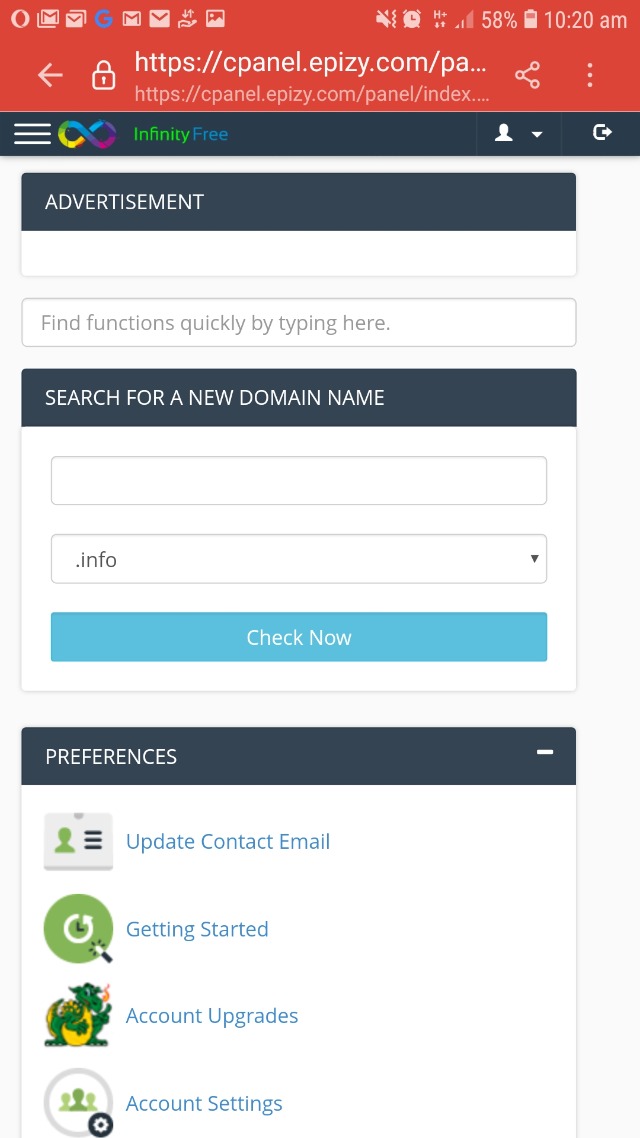Open the Update Contact Email link
640x1138 pixels.
228,842
